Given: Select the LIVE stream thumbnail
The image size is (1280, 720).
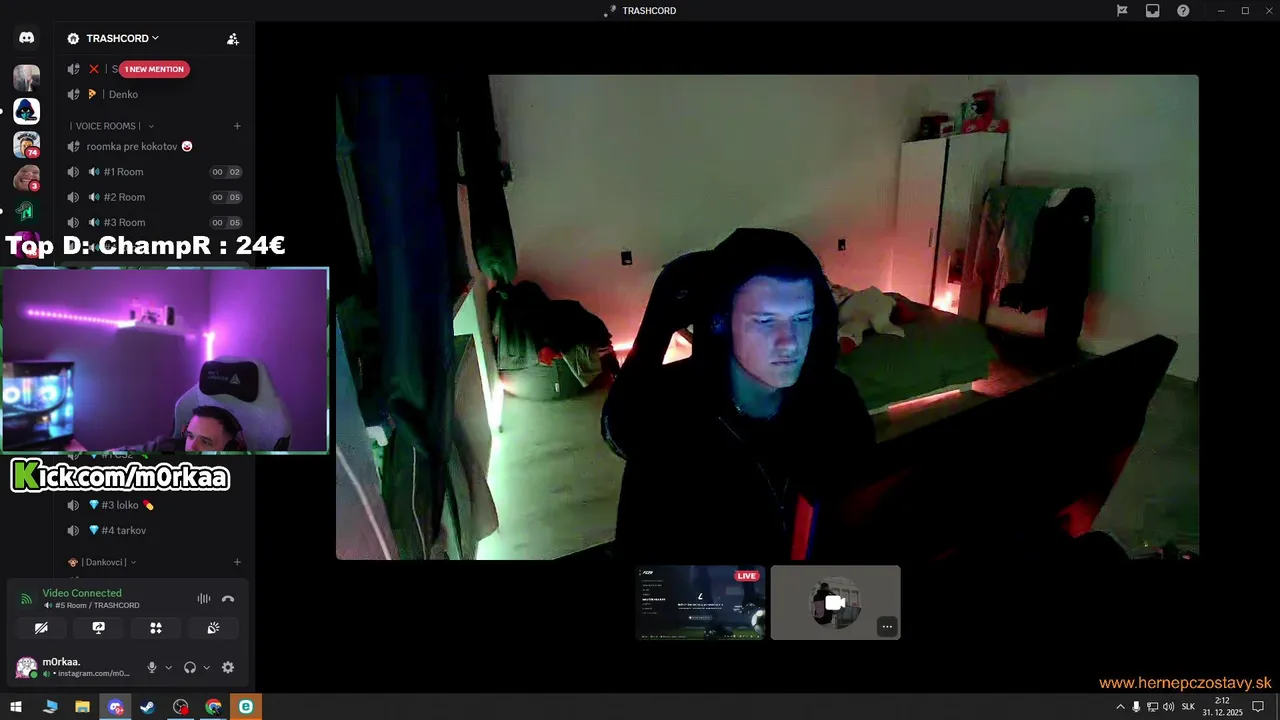Looking at the screenshot, I should pos(701,602).
